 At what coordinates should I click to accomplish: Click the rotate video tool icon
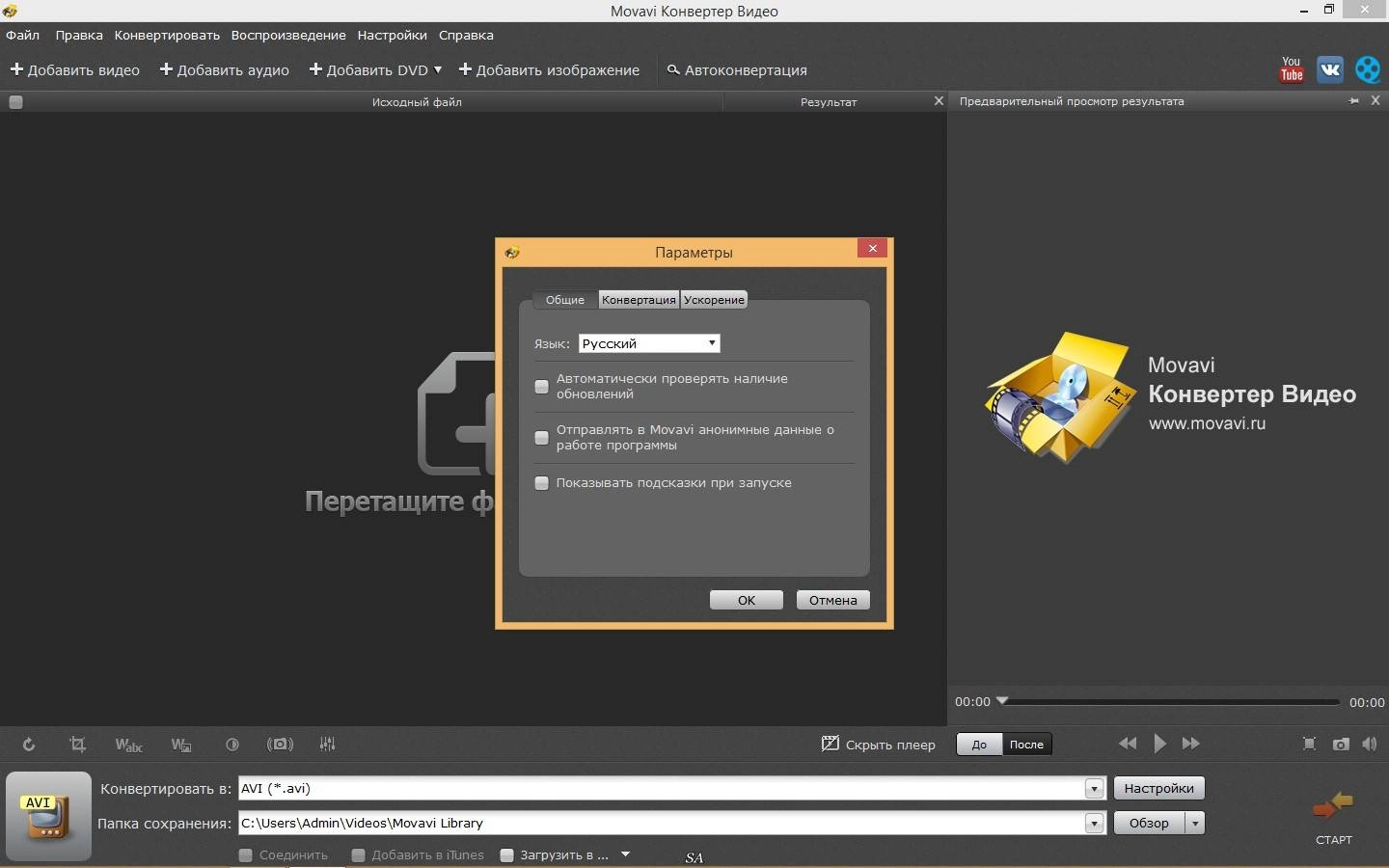coord(29,745)
